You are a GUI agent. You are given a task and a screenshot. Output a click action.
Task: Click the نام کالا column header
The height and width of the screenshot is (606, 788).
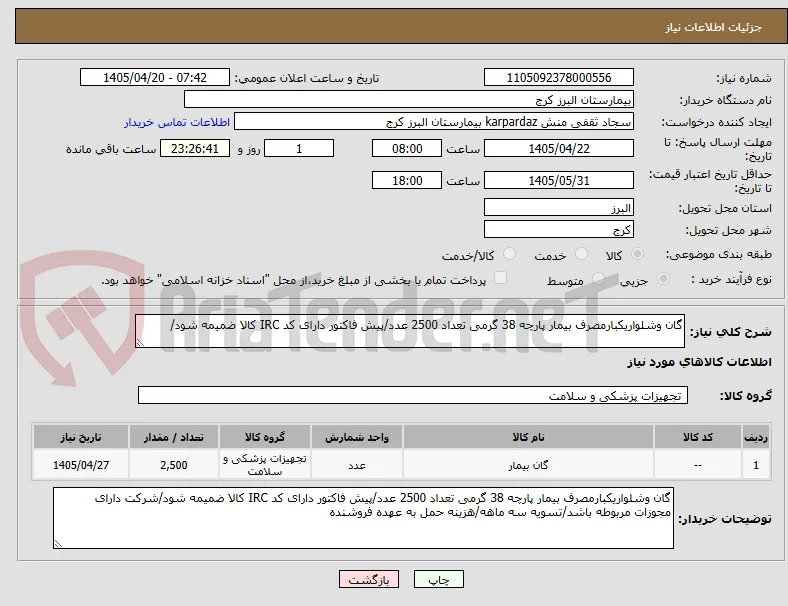[528, 437]
